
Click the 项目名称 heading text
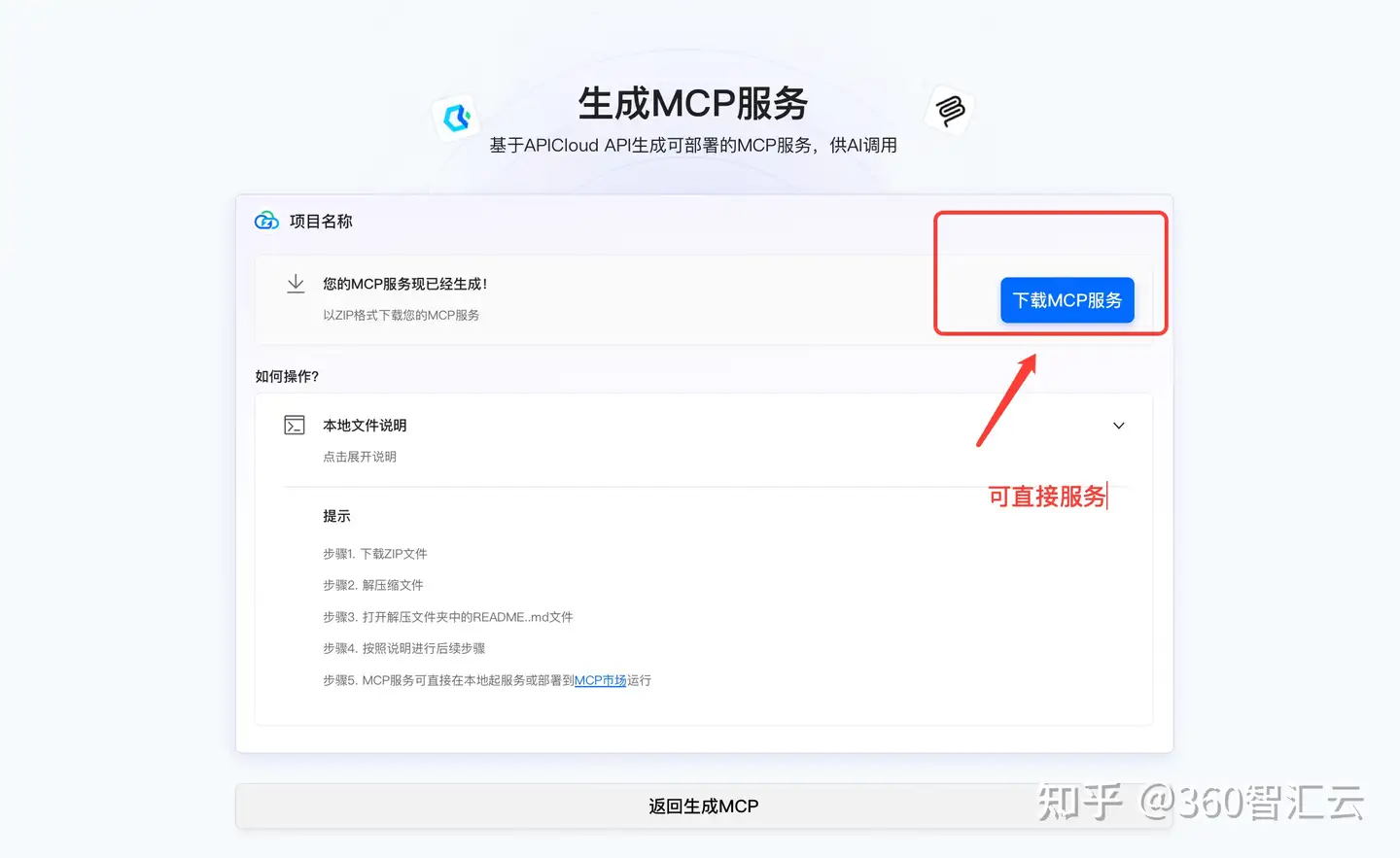pyautogui.click(x=321, y=222)
